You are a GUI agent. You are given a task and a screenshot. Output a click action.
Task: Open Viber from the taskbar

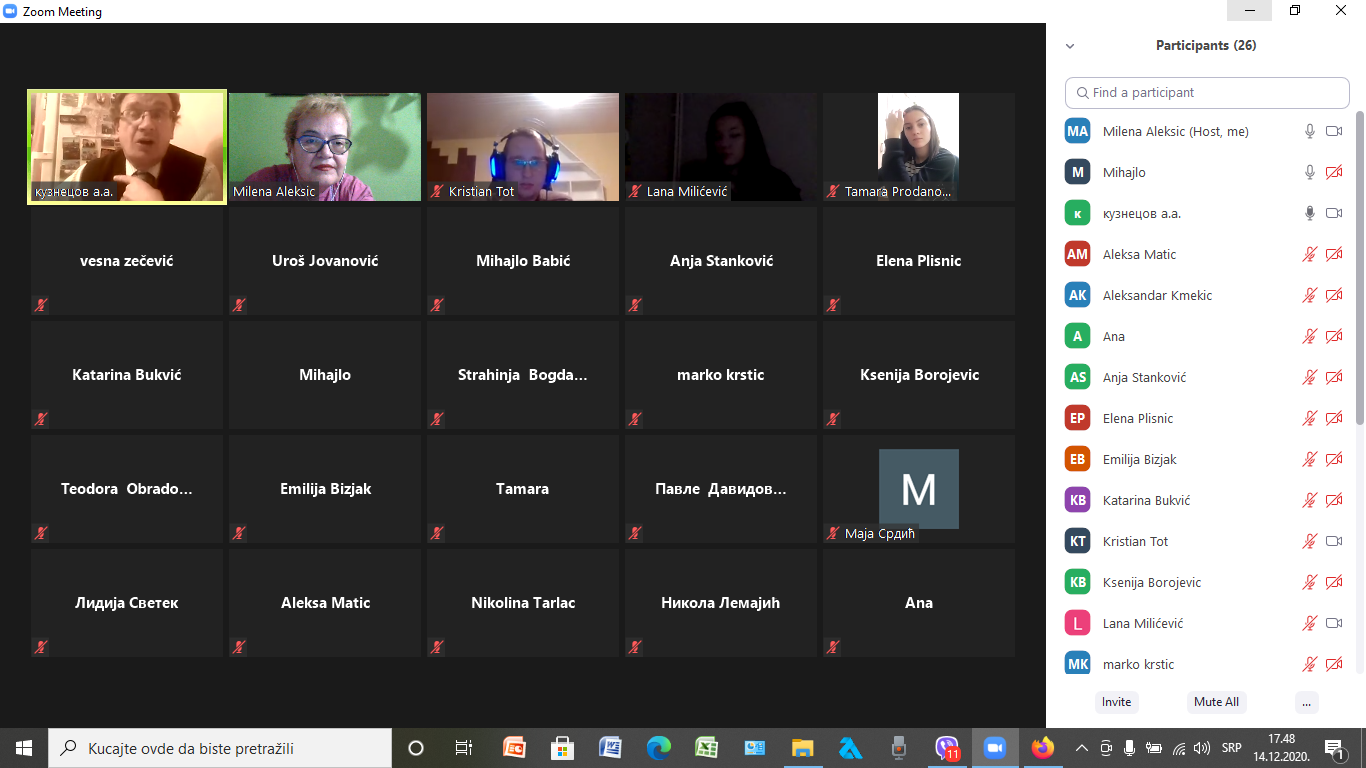946,747
